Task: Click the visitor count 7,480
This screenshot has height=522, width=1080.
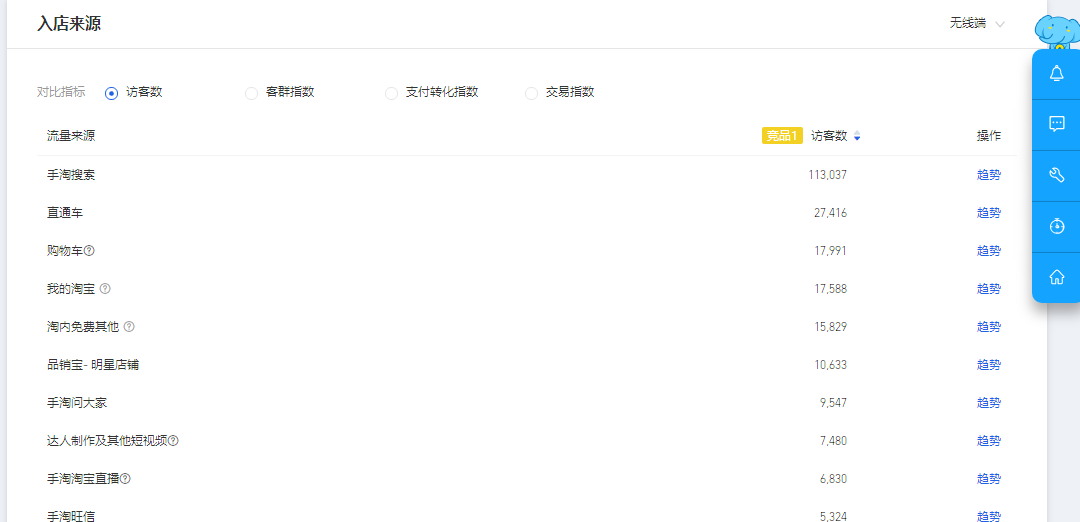Action: 833,441
